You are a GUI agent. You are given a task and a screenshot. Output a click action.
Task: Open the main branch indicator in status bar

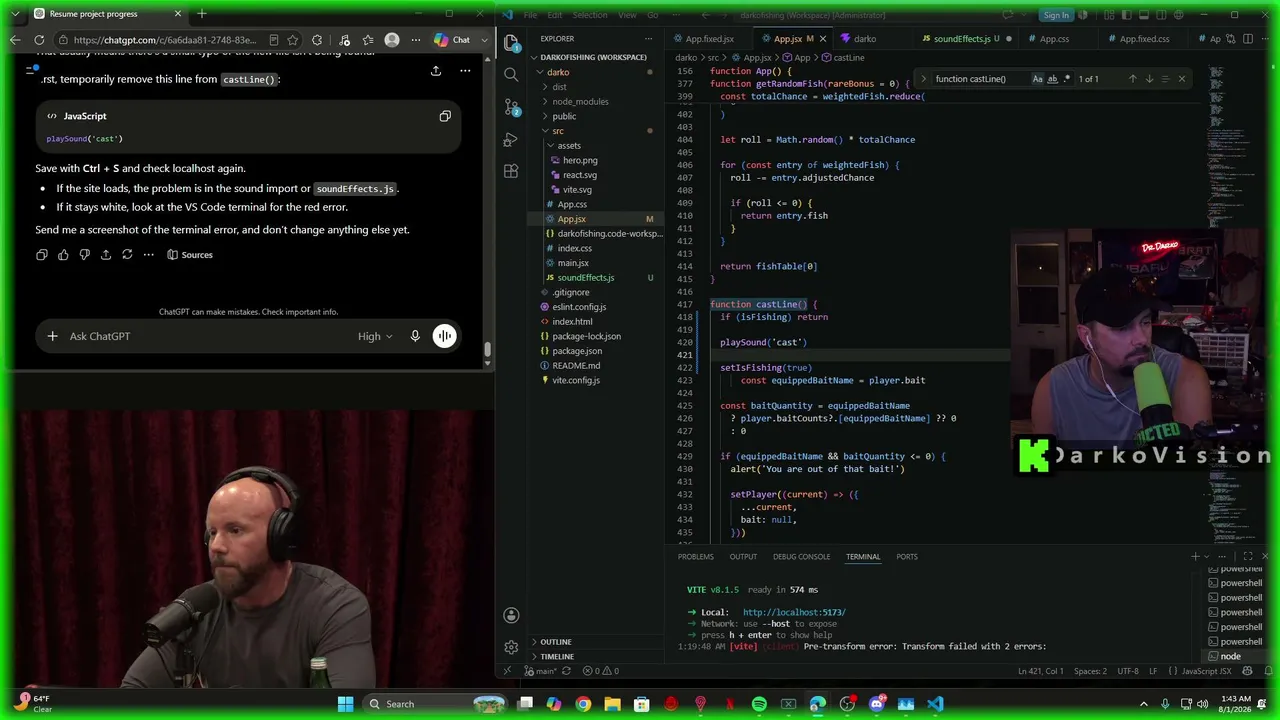541,671
